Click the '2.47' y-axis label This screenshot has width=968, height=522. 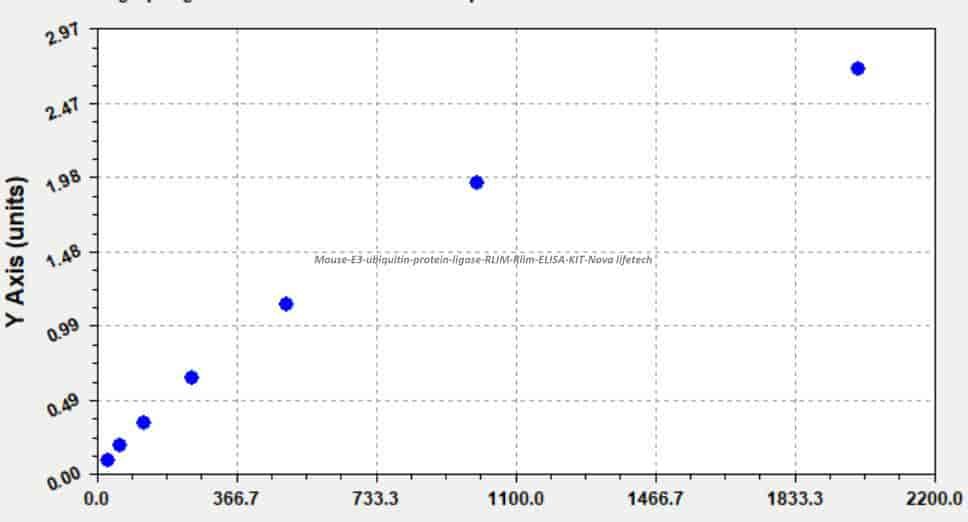tap(62, 109)
